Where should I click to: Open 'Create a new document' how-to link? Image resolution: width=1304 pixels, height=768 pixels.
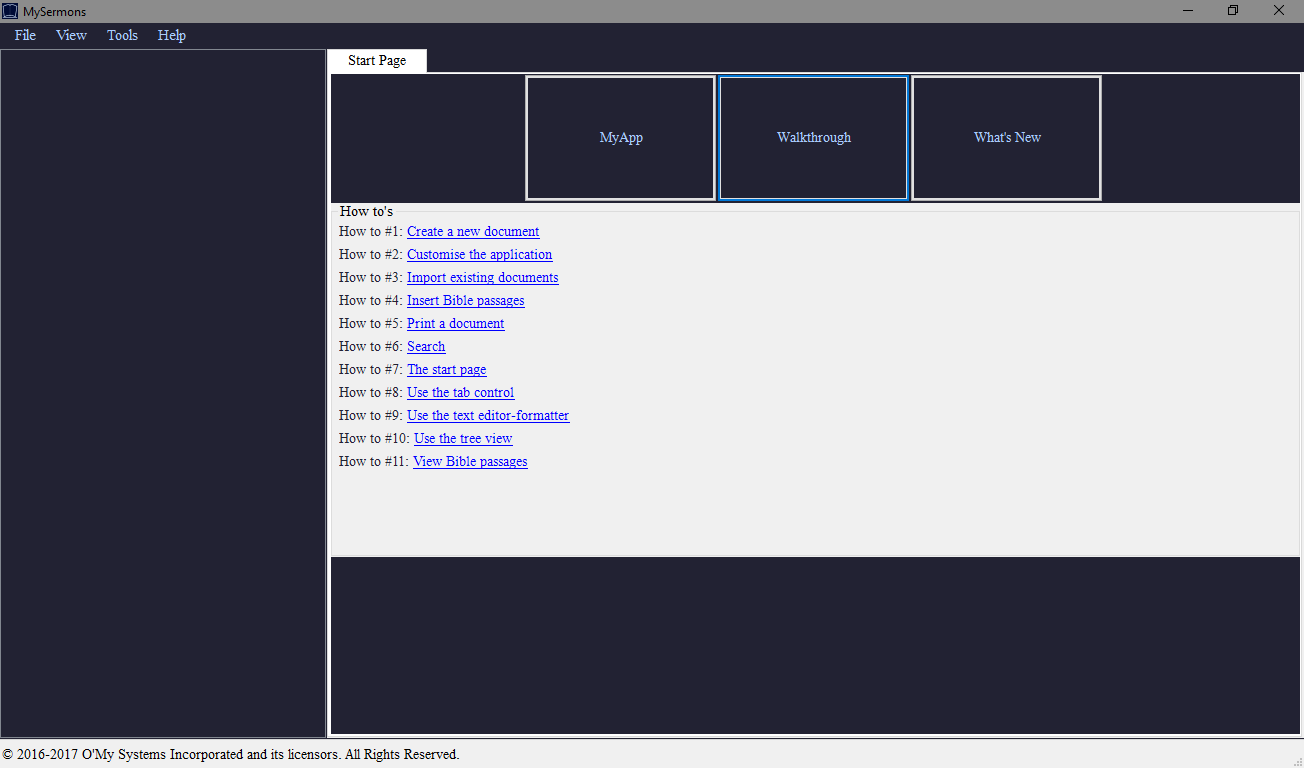pos(473,232)
